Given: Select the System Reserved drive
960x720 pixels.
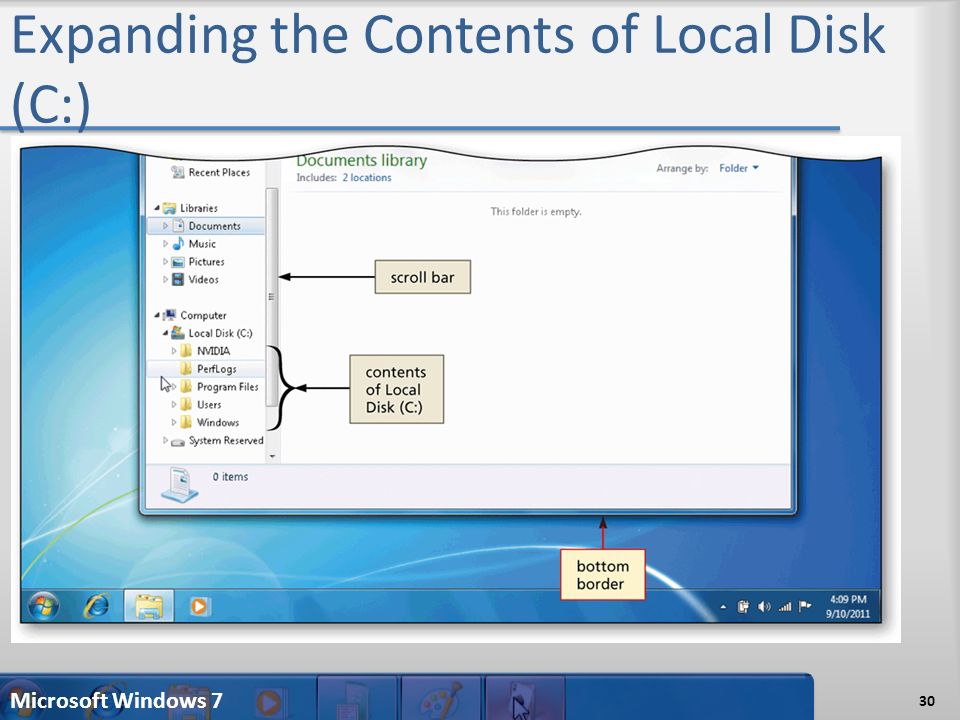Looking at the screenshot, I should (226, 440).
